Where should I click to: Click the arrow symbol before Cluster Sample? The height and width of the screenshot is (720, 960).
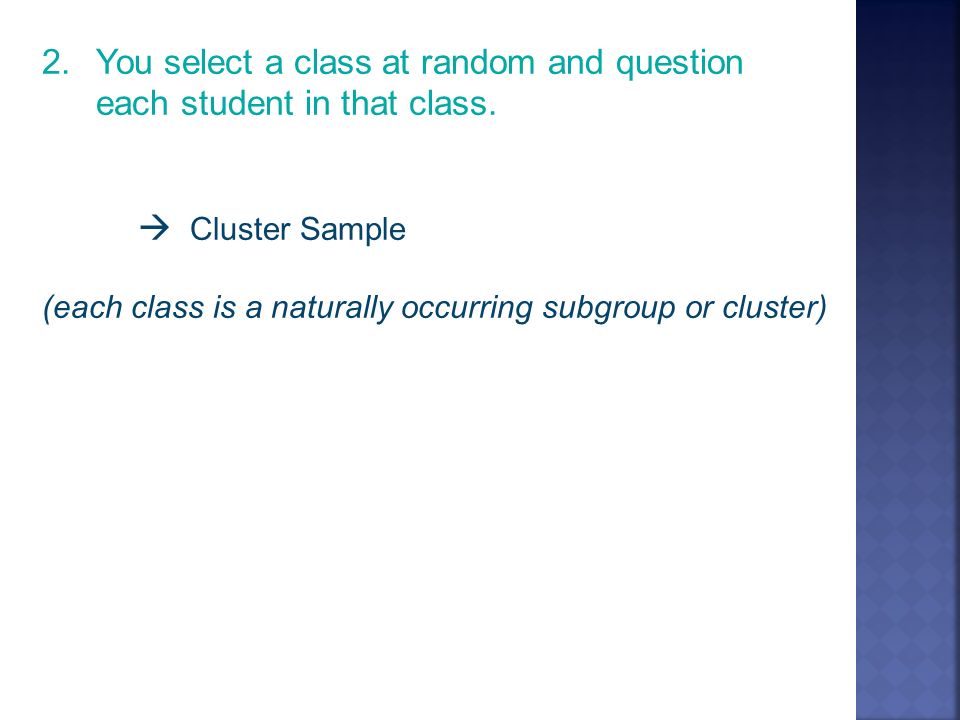click(x=154, y=228)
